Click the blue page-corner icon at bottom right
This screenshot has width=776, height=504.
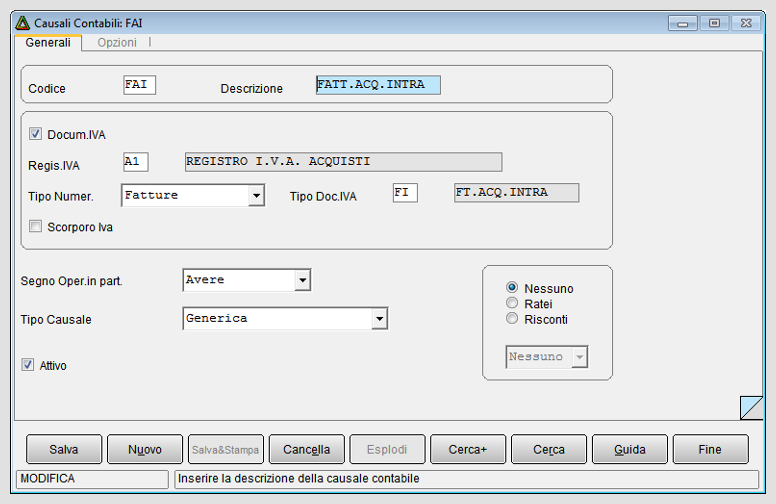point(751,408)
